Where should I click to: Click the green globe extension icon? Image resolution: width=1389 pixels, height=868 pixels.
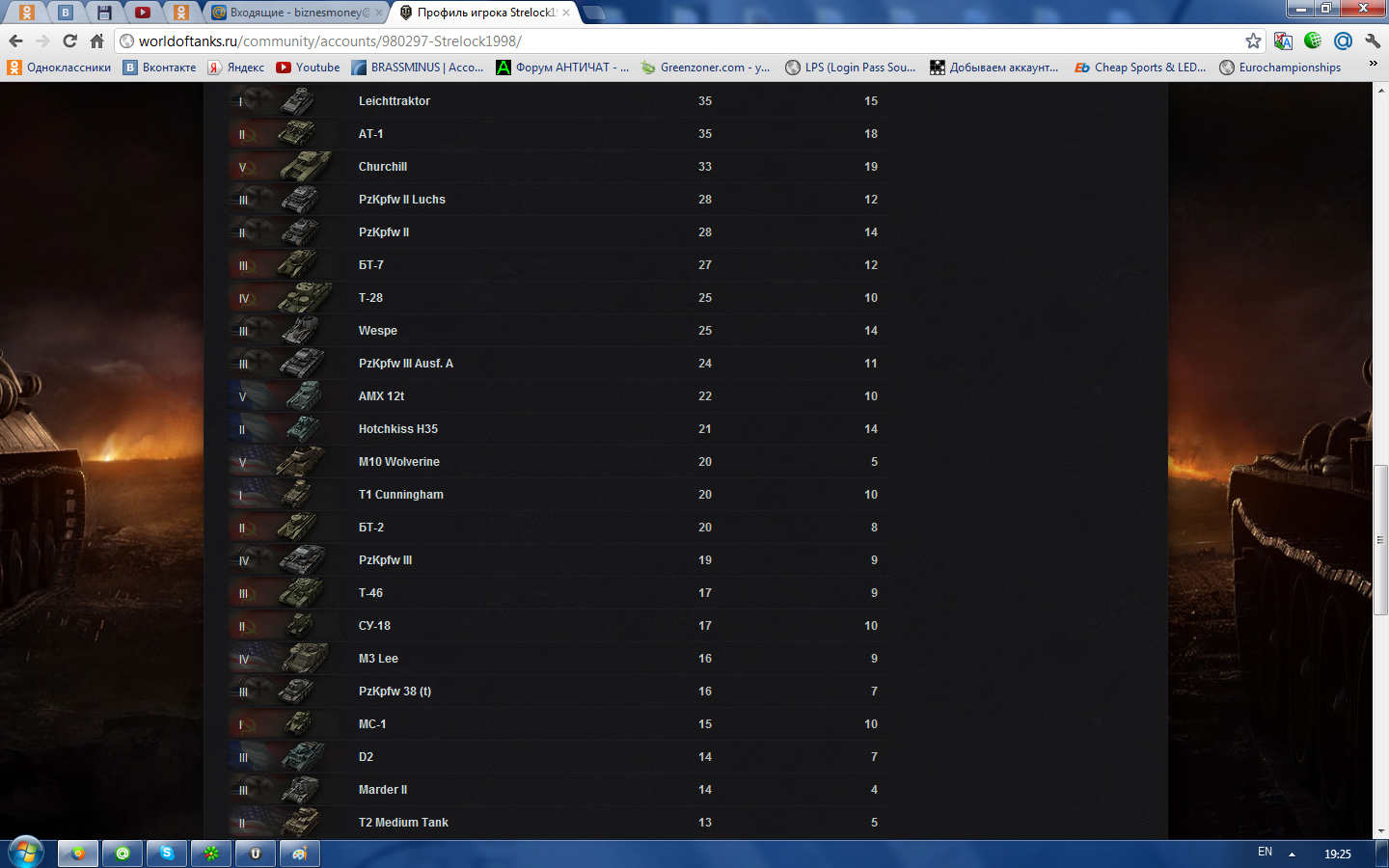pyautogui.click(x=1313, y=41)
